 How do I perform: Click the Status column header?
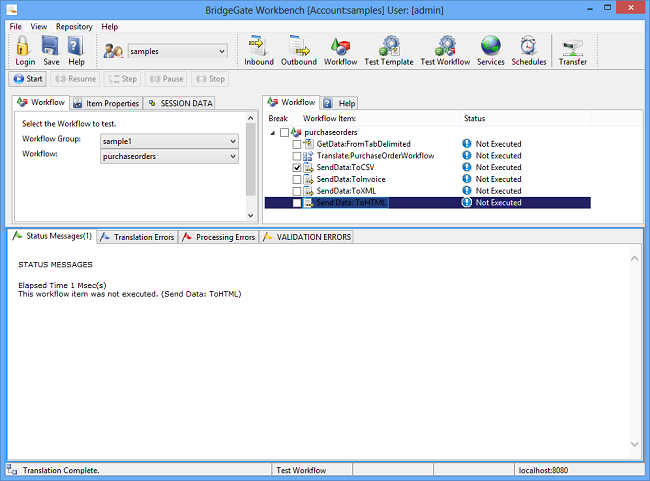(525, 119)
